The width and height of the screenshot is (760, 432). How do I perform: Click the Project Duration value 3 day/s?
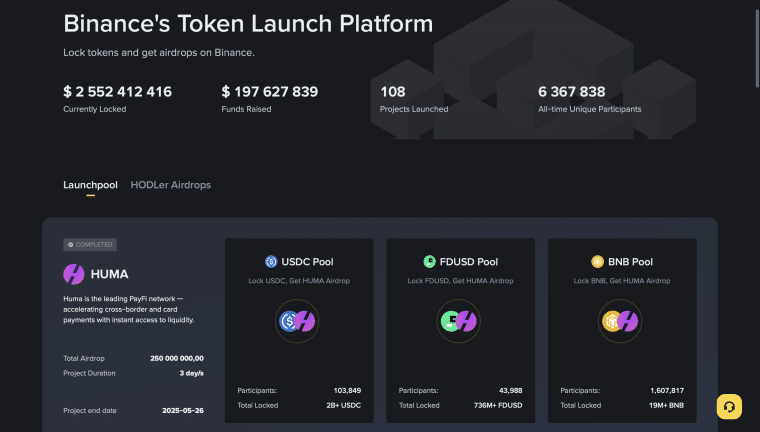(191, 373)
